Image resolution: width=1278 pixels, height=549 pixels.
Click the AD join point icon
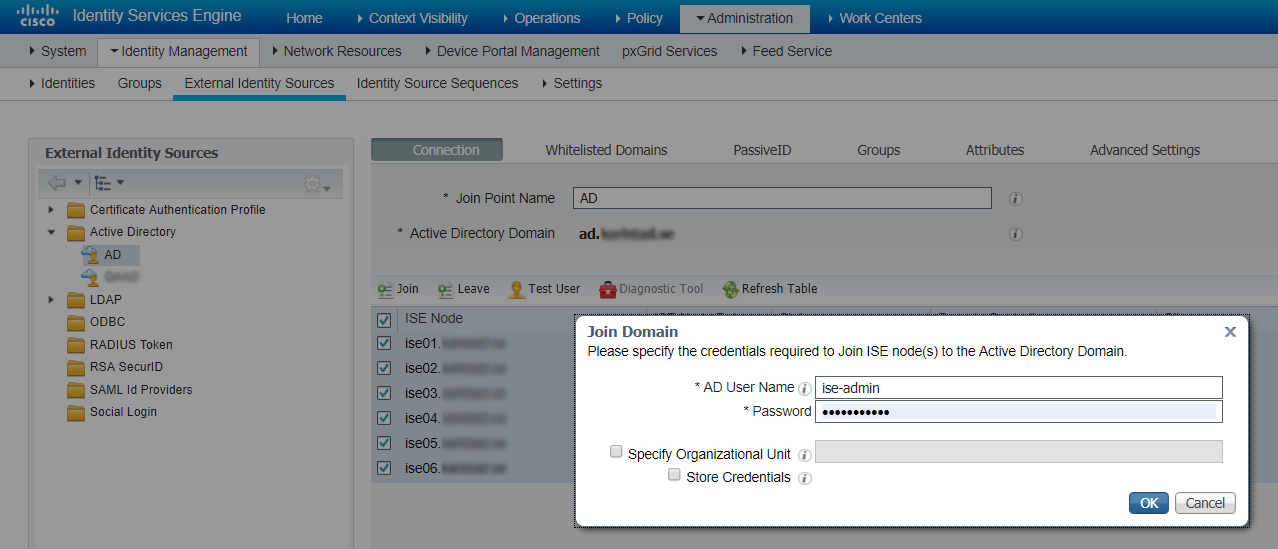point(90,255)
